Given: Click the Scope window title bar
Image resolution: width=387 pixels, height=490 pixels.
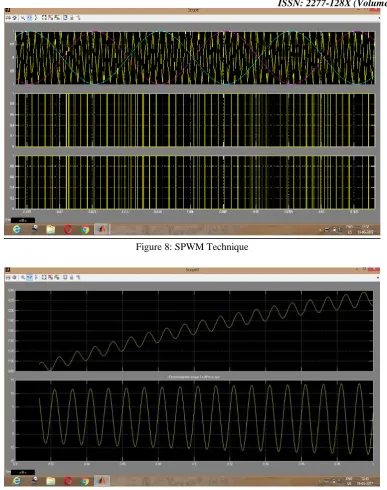Looking at the screenshot, I should click(x=192, y=10).
